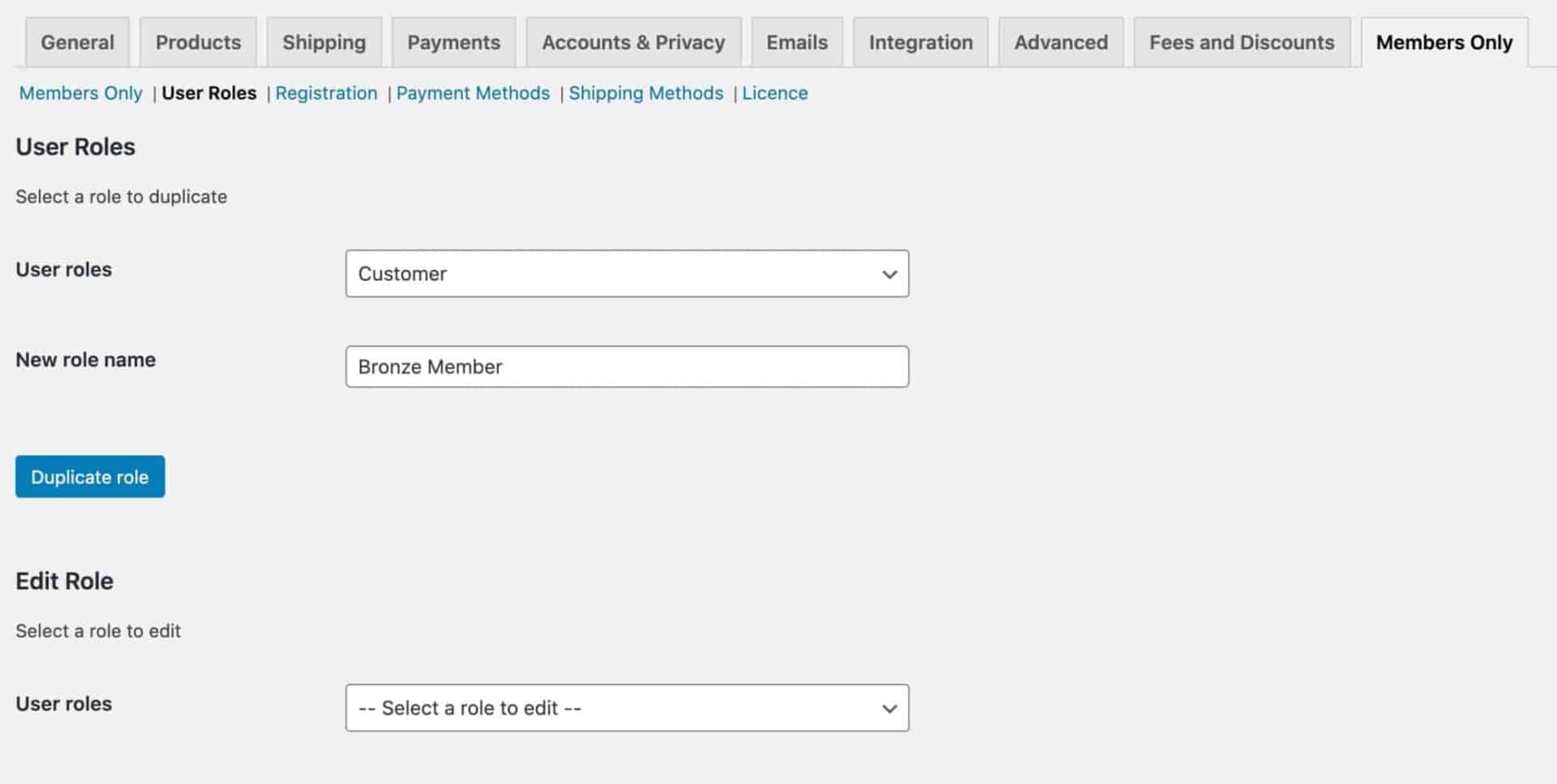This screenshot has height=784, width=1557.
Task: Open the General settings tab
Action: coord(77,42)
